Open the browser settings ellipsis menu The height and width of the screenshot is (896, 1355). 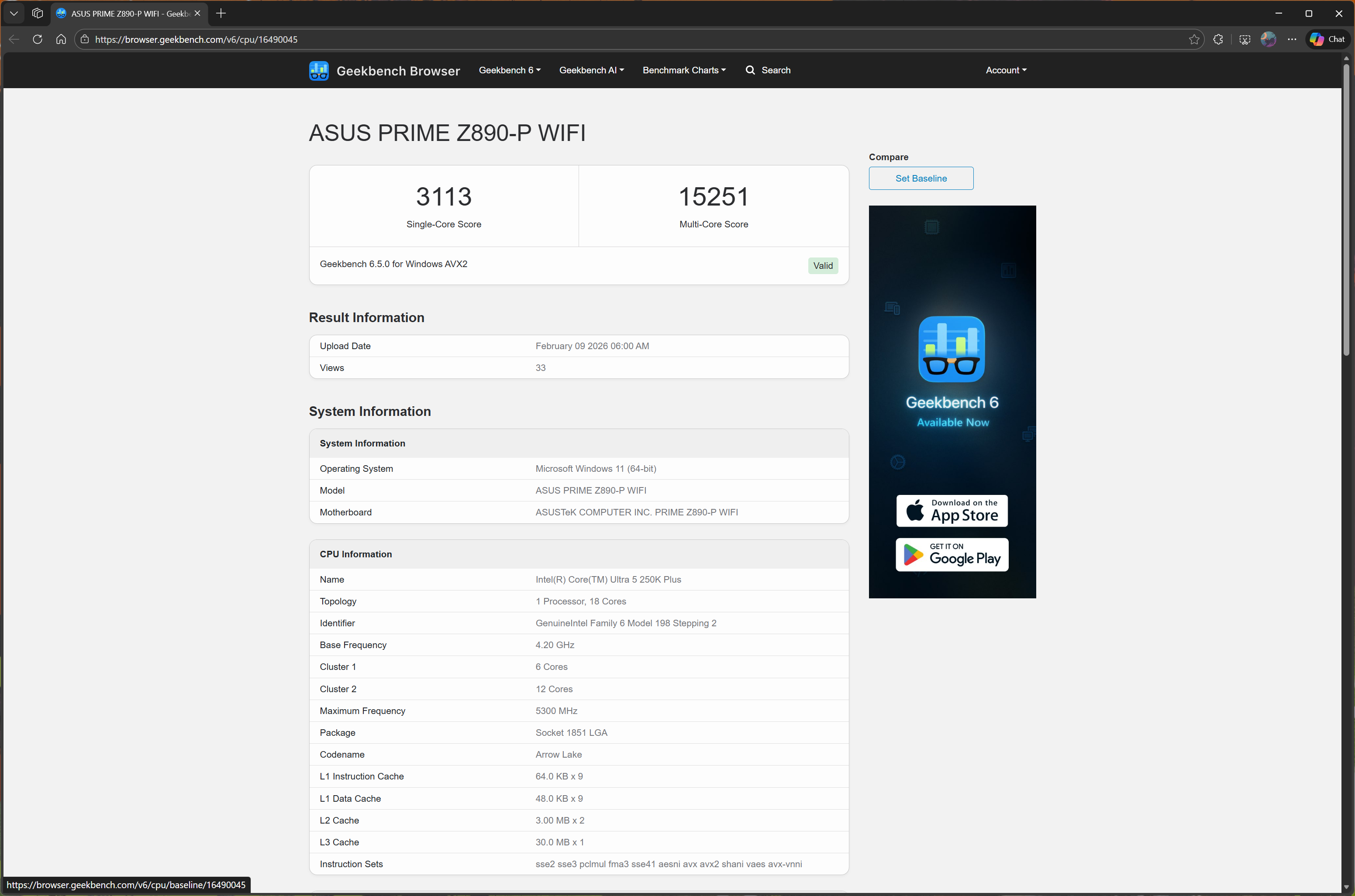pyautogui.click(x=1292, y=39)
